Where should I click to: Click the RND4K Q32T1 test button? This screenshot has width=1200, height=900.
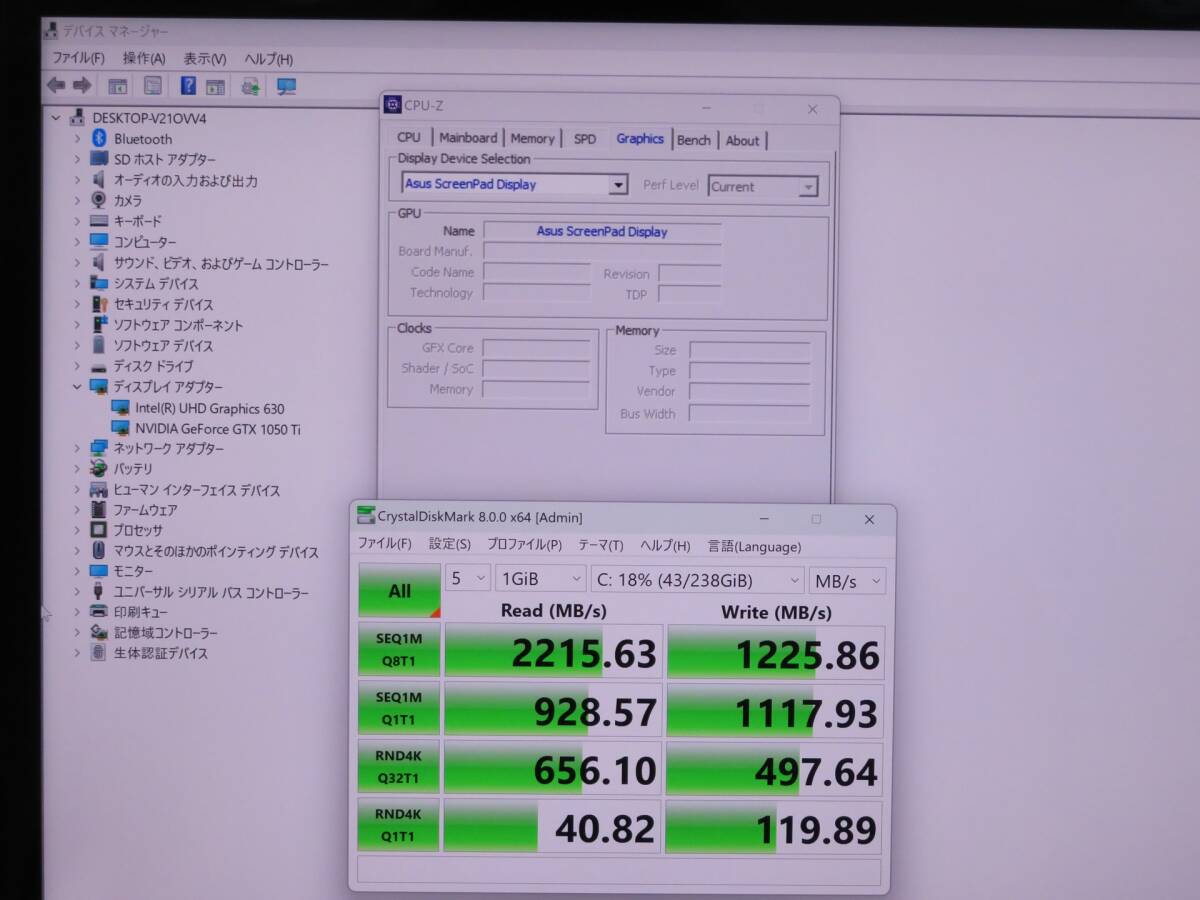pyautogui.click(x=398, y=767)
